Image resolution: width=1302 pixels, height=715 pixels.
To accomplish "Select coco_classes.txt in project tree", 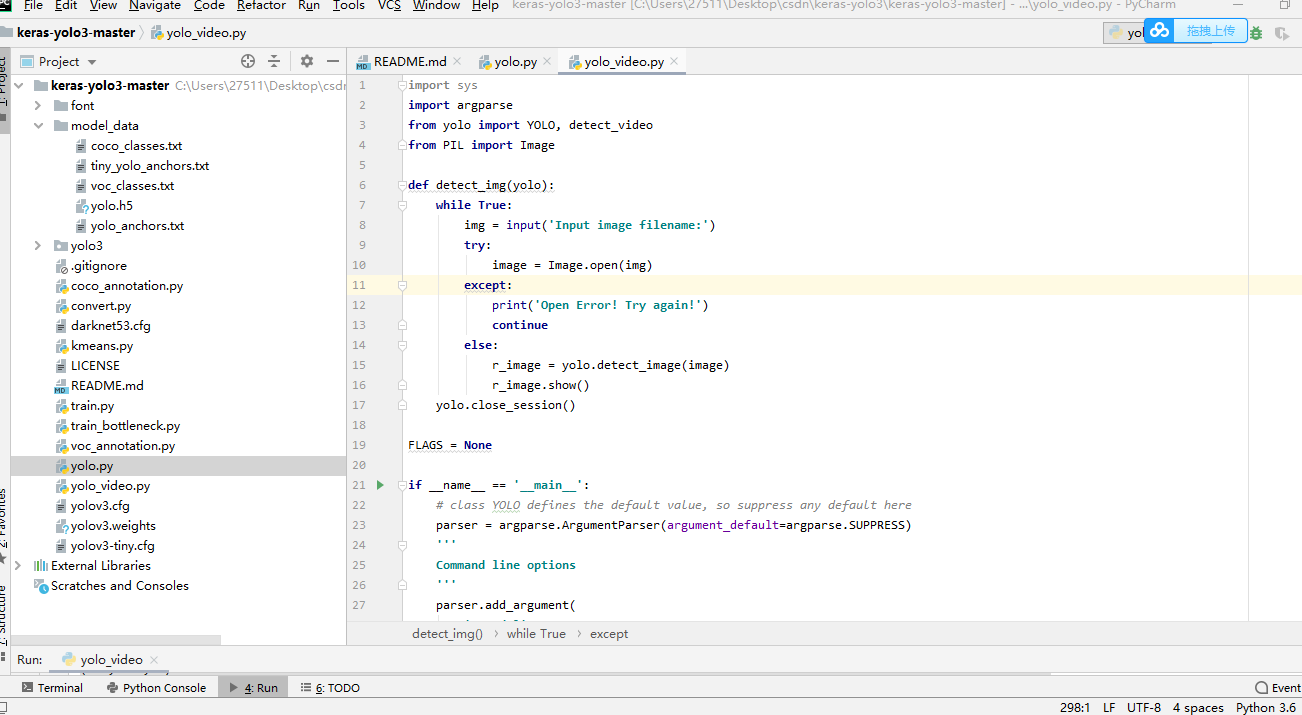I will pyautogui.click(x=136, y=146).
